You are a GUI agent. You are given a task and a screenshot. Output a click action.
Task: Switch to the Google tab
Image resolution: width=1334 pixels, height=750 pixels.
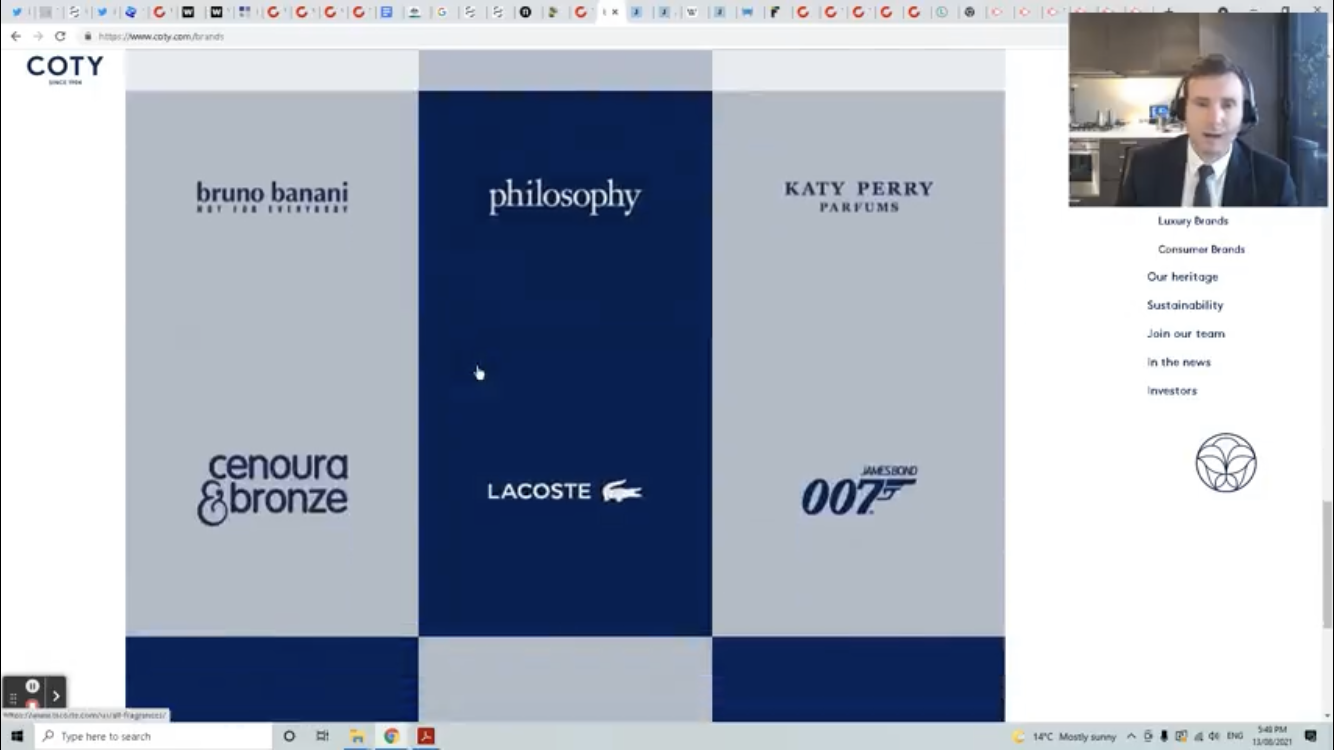tap(442, 12)
